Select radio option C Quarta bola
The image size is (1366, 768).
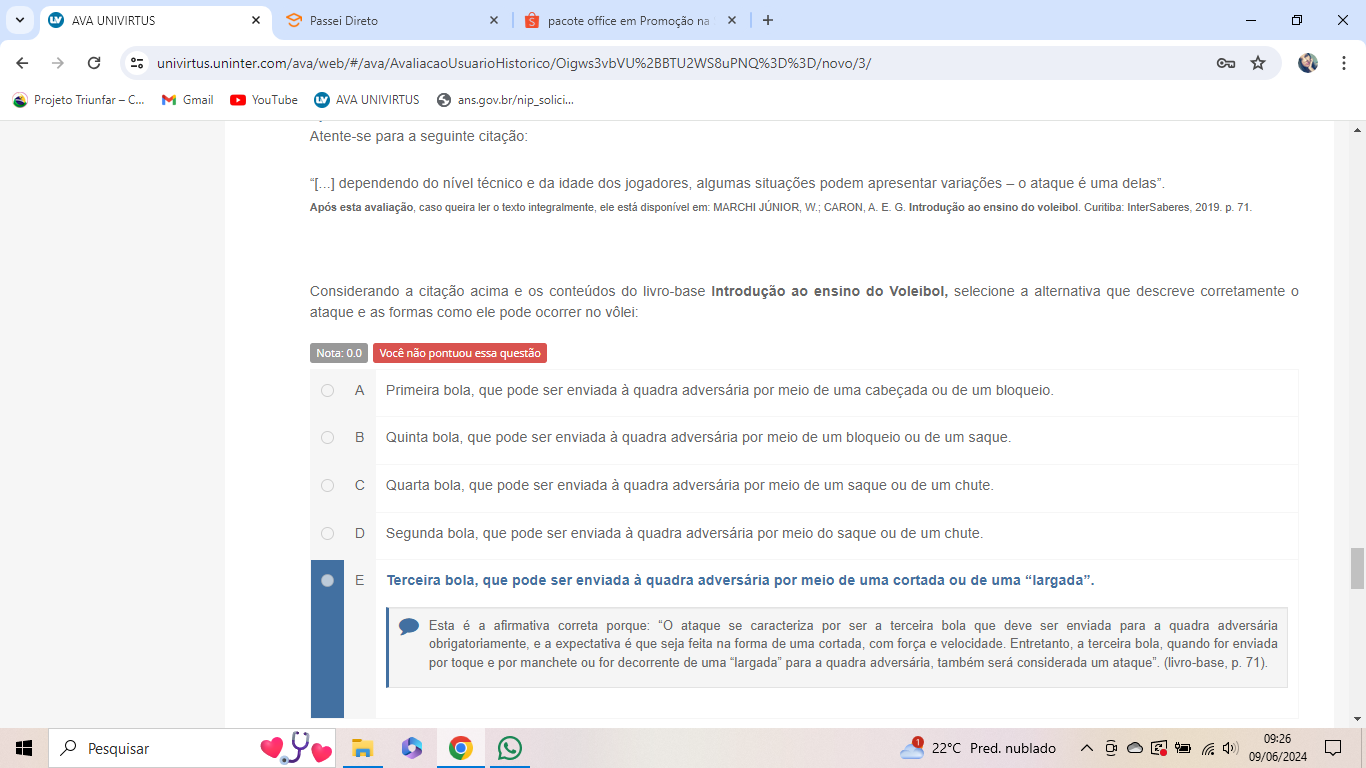327,486
